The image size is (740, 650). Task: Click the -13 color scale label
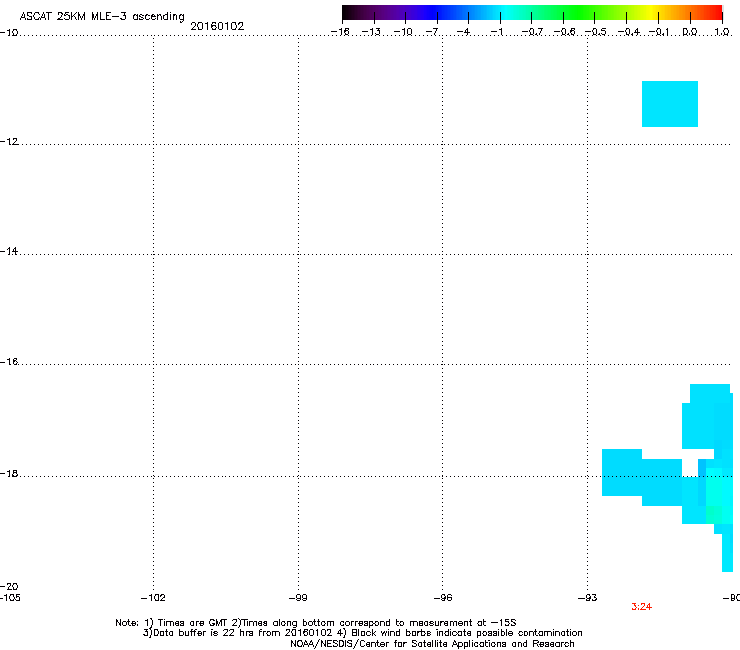click(371, 32)
